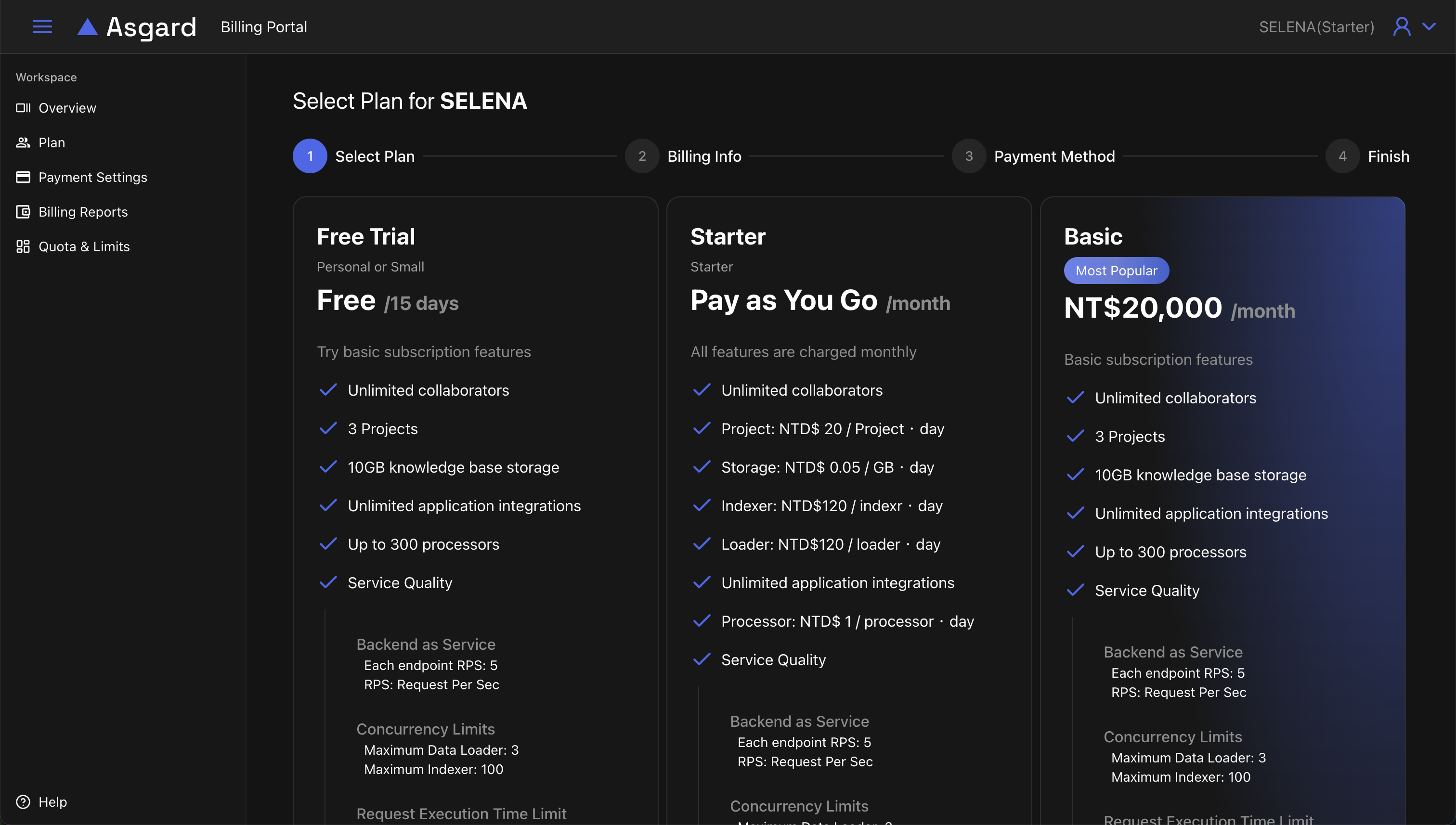The image size is (1456, 825).
Task: Click Free Trial's Up to 300 processors checkmark
Action: point(328,544)
